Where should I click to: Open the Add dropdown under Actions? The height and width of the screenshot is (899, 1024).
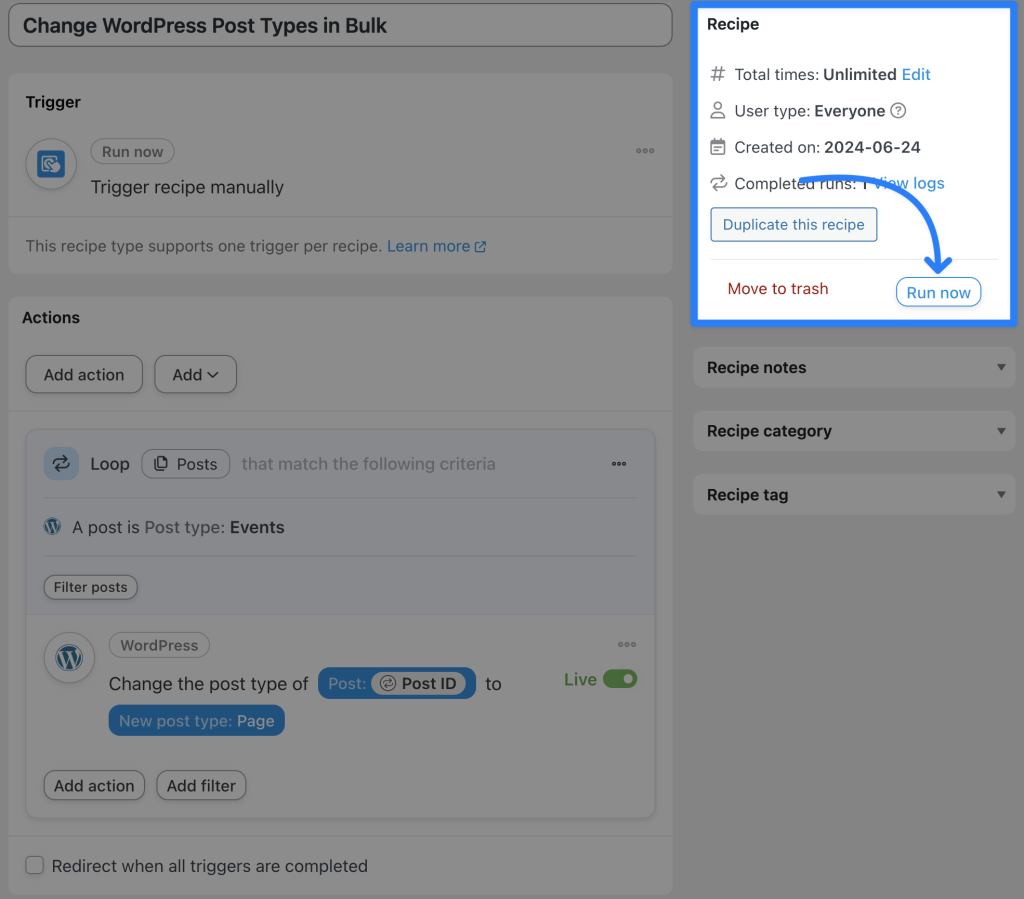[195, 374]
